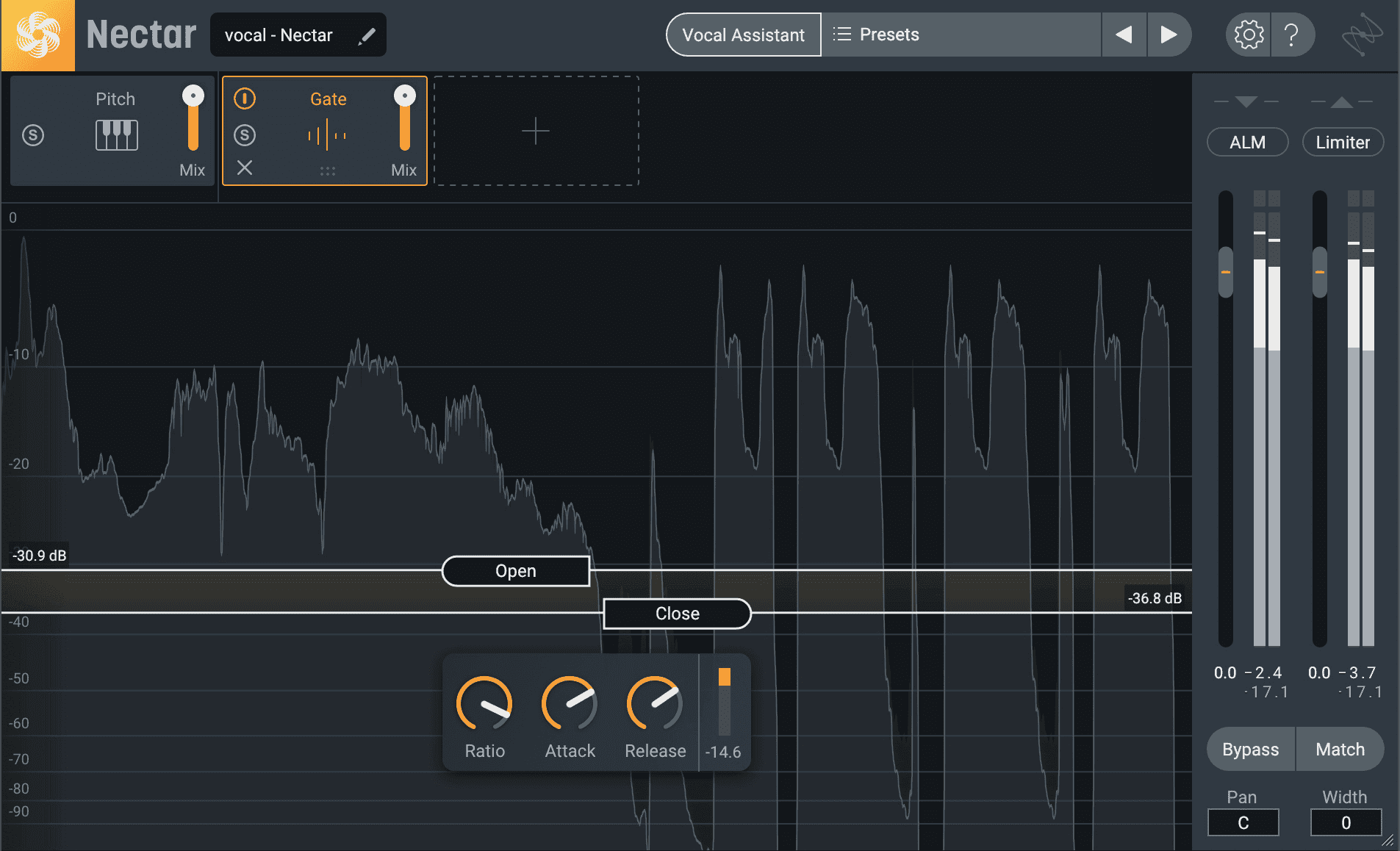Click the Release knob

pyautogui.click(x=655, y=704)
